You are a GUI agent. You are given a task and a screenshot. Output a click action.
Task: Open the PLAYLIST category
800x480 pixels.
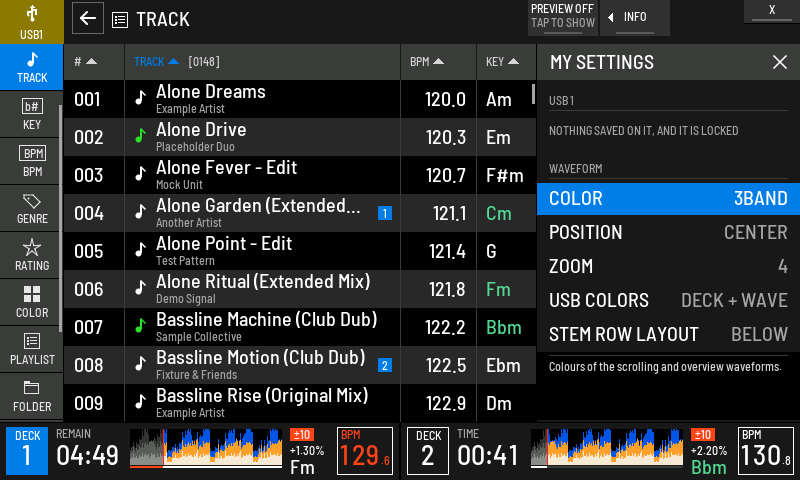pyautogui.click(x=32, y=349)
